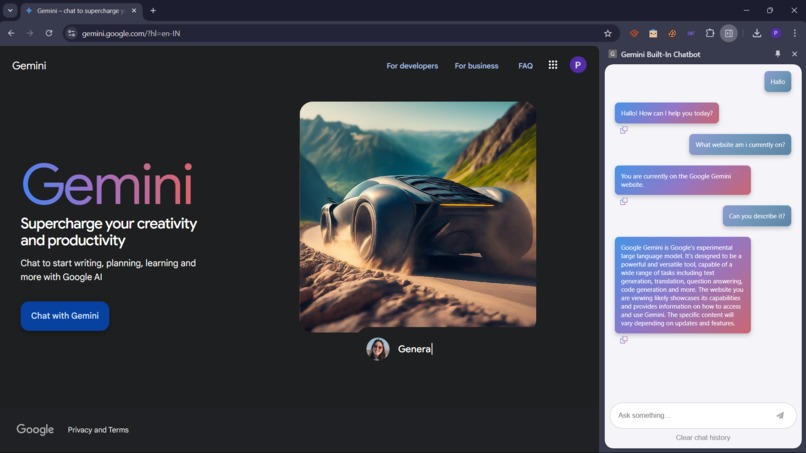Click the address bar URL
806x453 pixels.
[131, 33]
